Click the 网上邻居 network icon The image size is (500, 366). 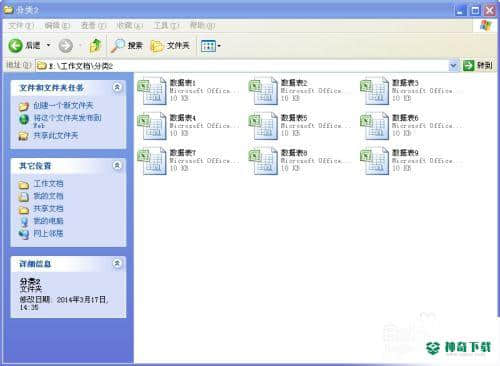click(x=24, y=234)
